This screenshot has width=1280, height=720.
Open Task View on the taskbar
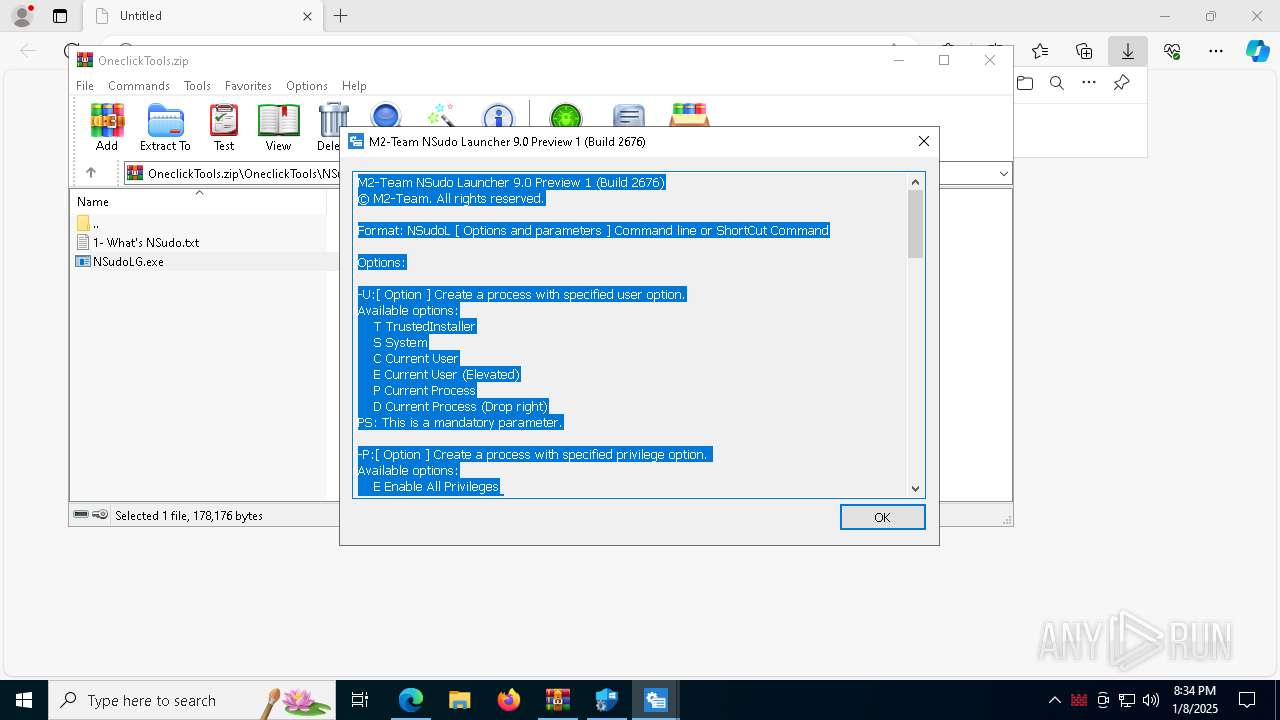tap(360, 700)
